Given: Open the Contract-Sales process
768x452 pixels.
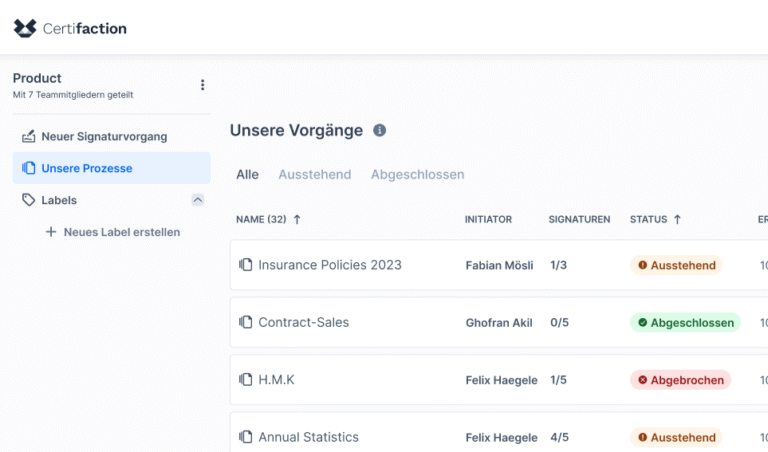Looking at the screenshot, I should (x=304, y=322).
